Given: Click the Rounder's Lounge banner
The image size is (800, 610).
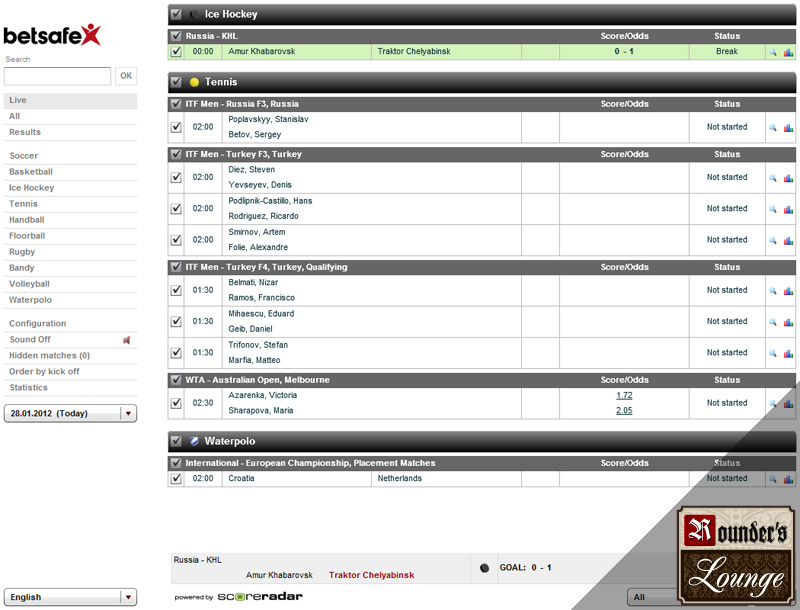Looking at the screenshot, I should click(x=736, y=554).
